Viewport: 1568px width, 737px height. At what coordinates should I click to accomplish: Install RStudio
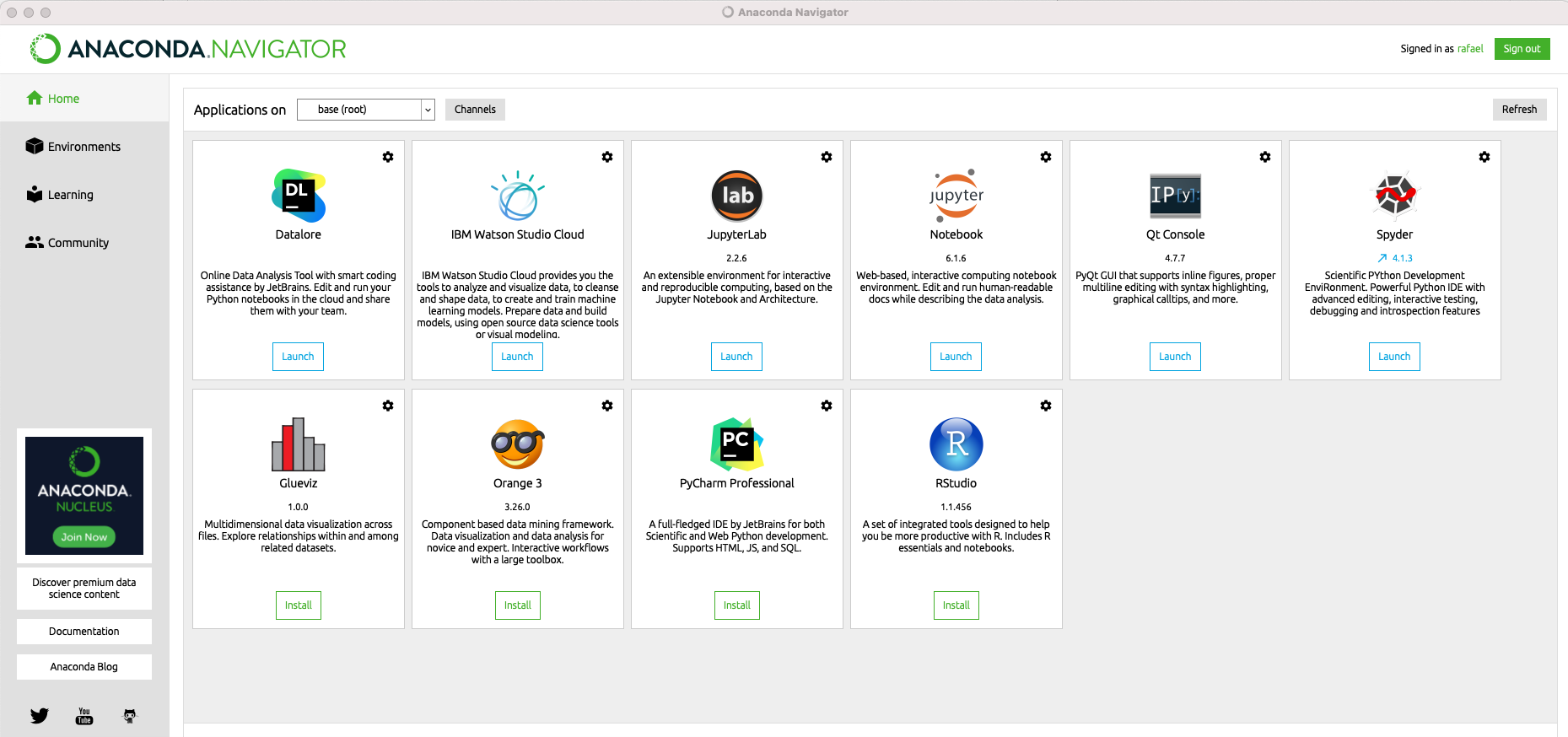pos(956,605)
